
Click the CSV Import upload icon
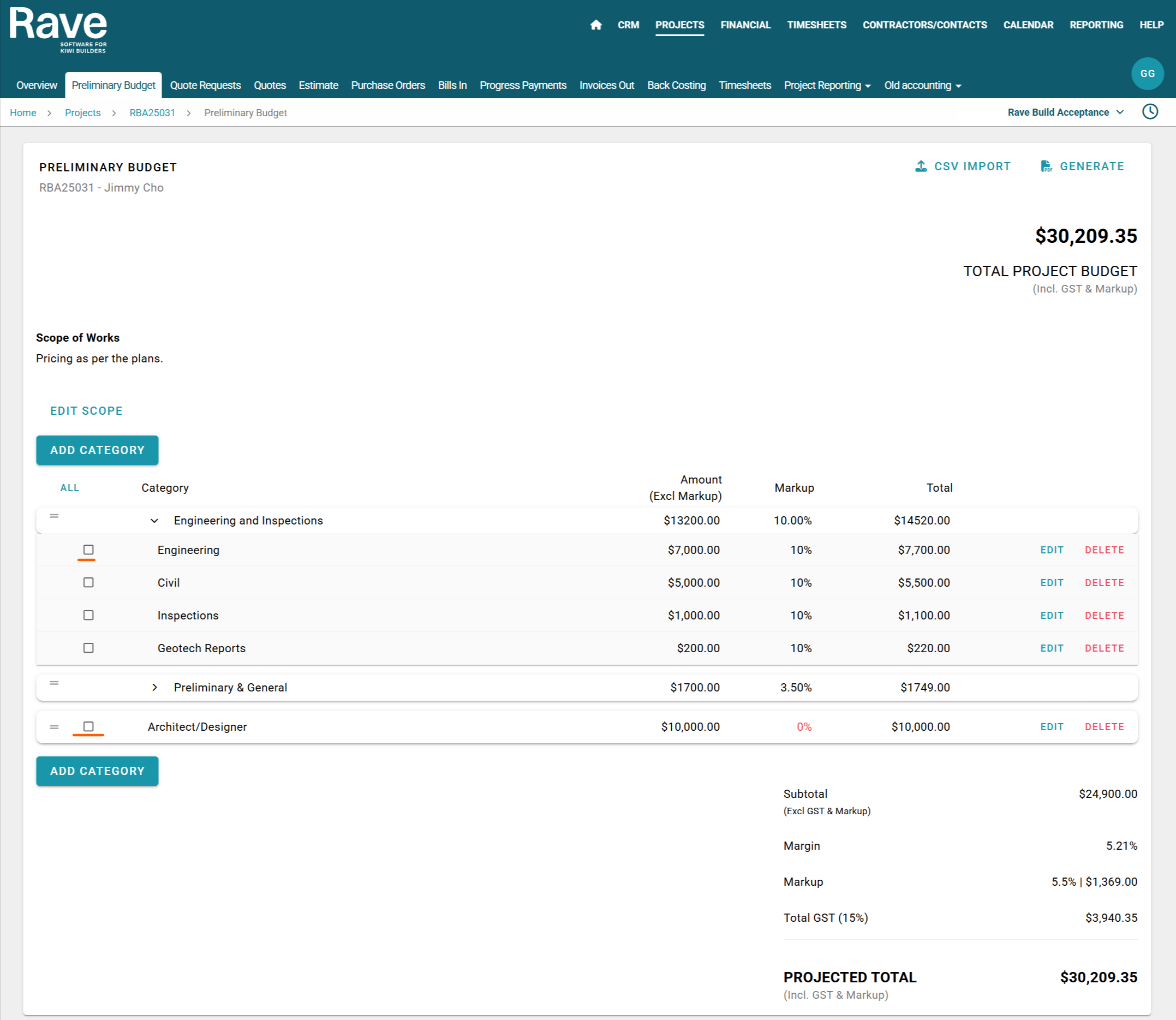click(921, 166)
